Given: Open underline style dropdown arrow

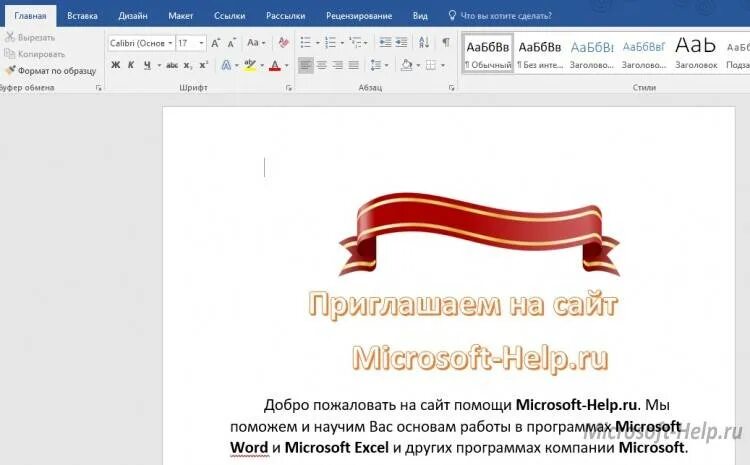Looking at the screenshot, I should [159, 66].
